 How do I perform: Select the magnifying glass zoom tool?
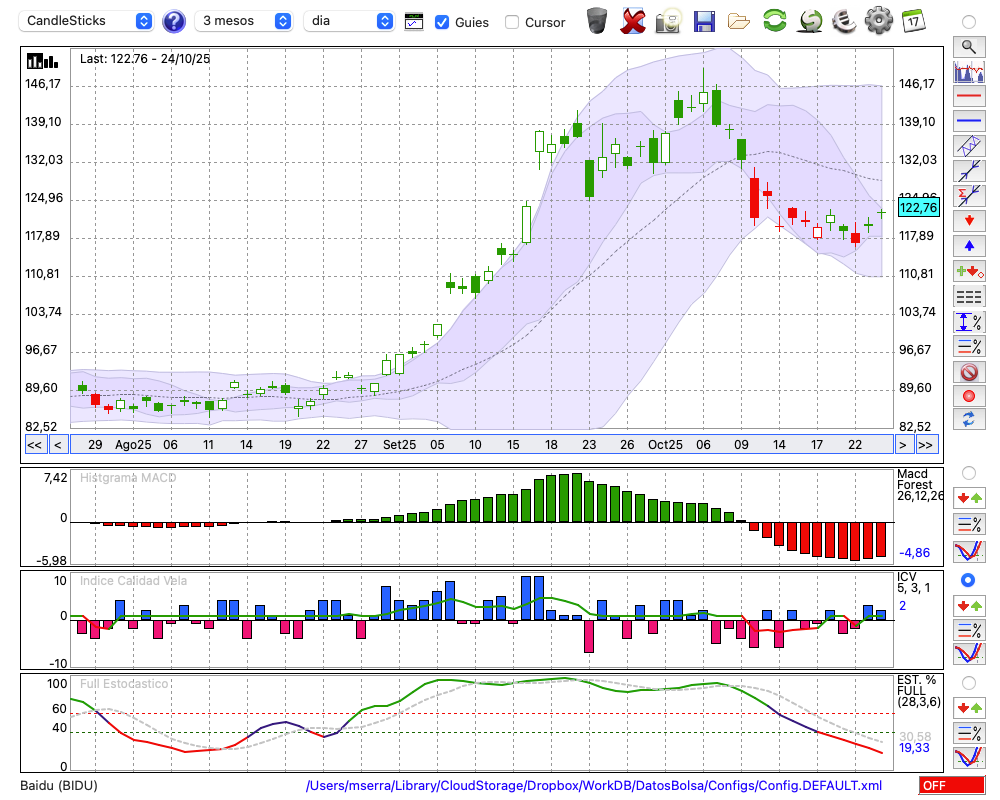coord(968,46)
